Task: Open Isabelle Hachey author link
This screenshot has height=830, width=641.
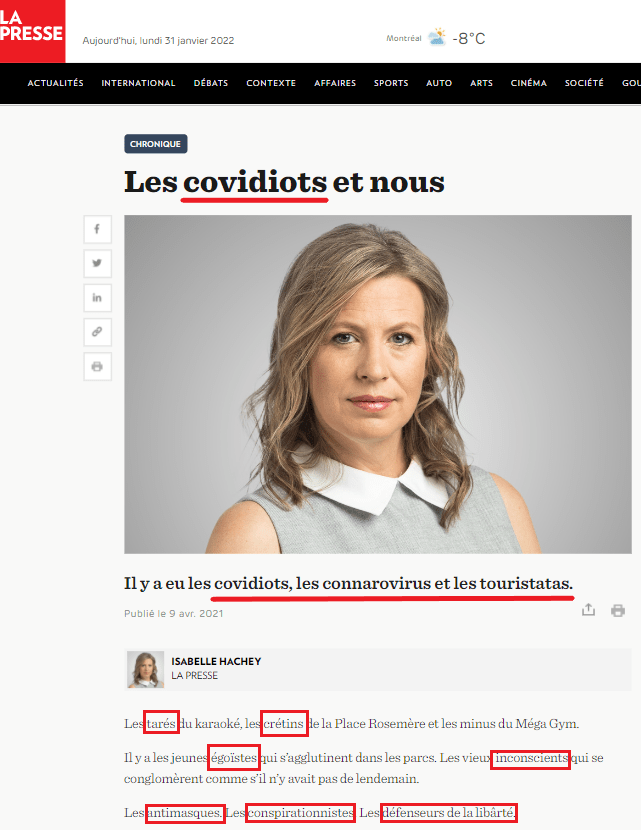Action: point(216,661)
